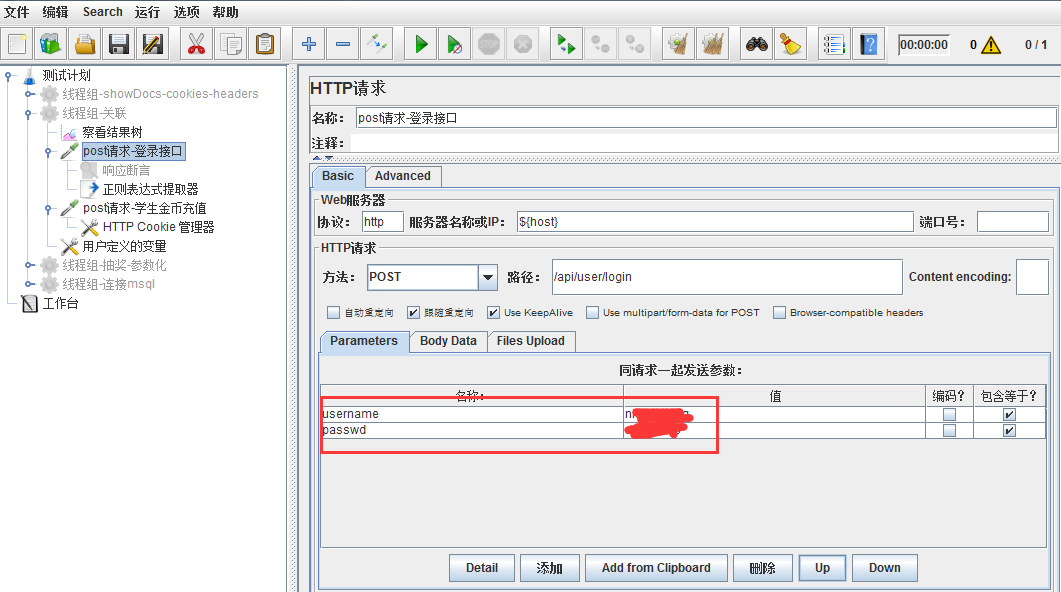Switch to the Files Upload tab
The height and width of the screenshot is (592, 1061).
[x=530, y=341]
